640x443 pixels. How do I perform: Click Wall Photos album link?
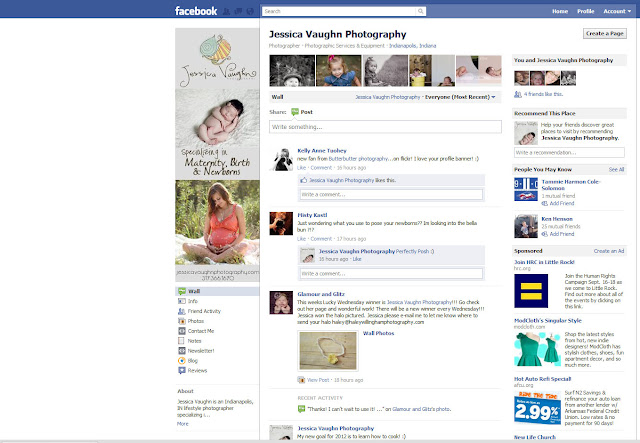[x=378, y=333]
